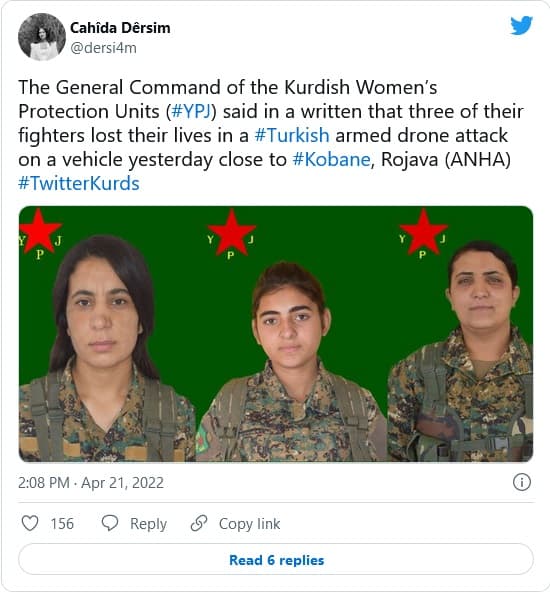Click the Read 6 replies button
The image size is (550, 592).
[276, 560]
